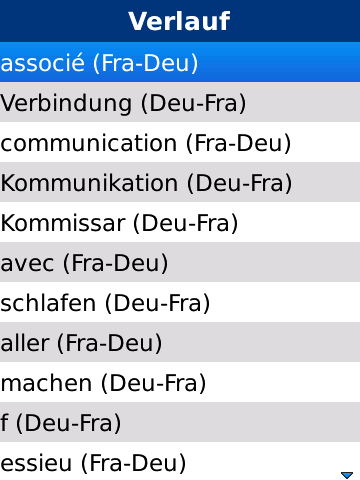
Task: Click the (Fra-Deu) tag beside aller
Action: pos(110,343)
